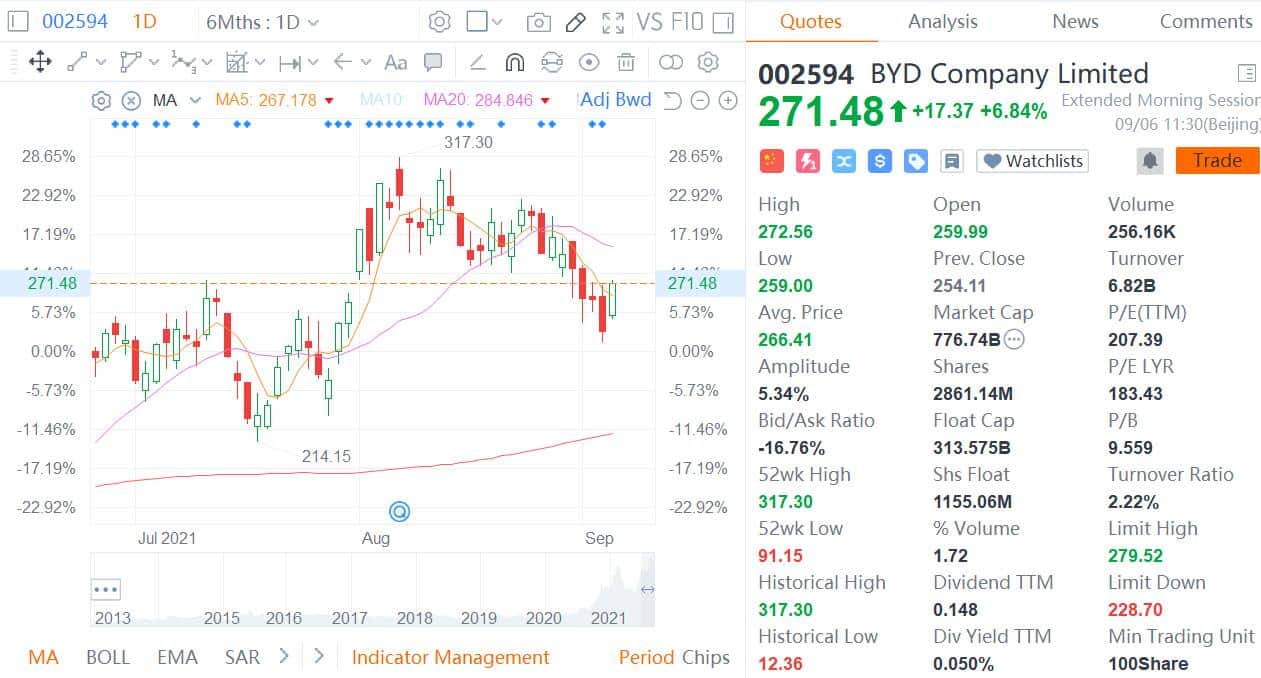
Task: Expand chart to full screen
Action: 613,22
